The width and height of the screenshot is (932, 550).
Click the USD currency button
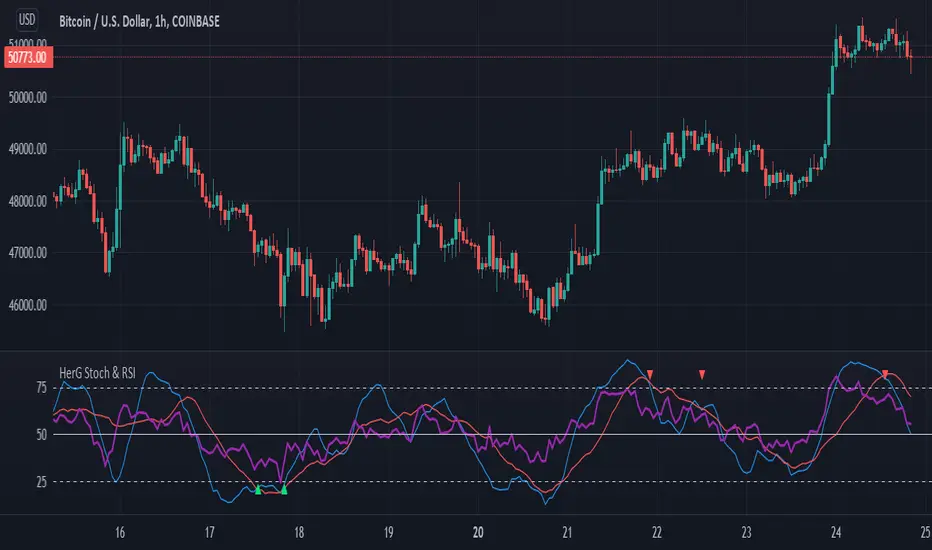coord(27,20)
